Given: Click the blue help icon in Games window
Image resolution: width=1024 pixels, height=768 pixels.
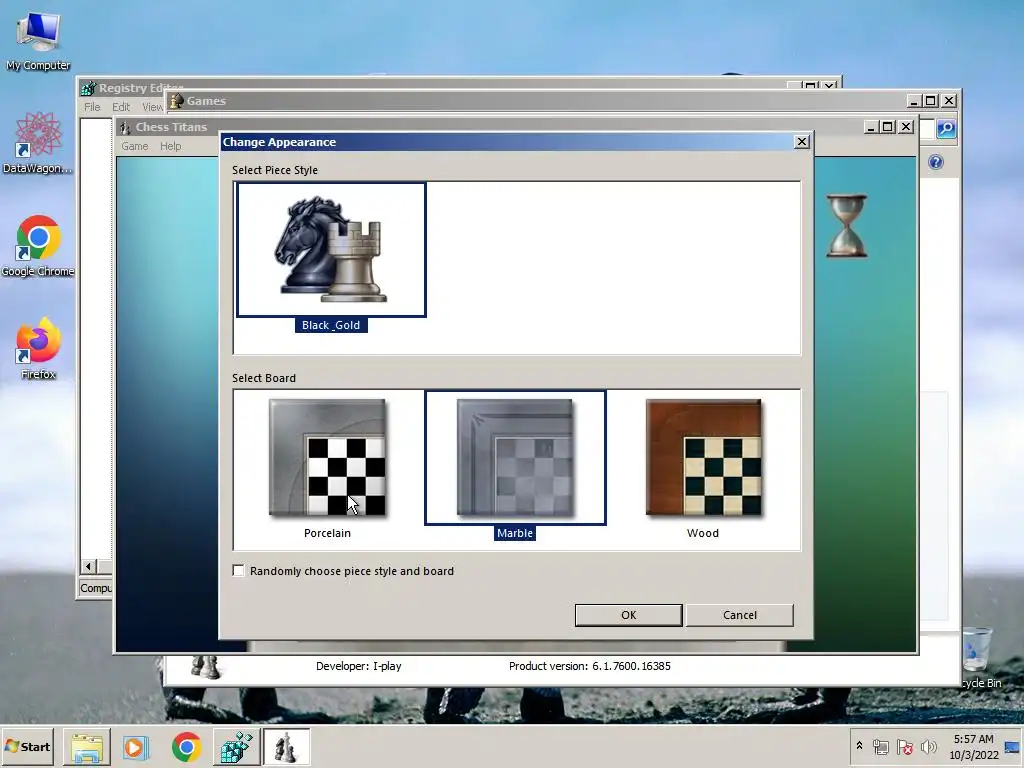Looking at the screenshot, I should [936, 162].
